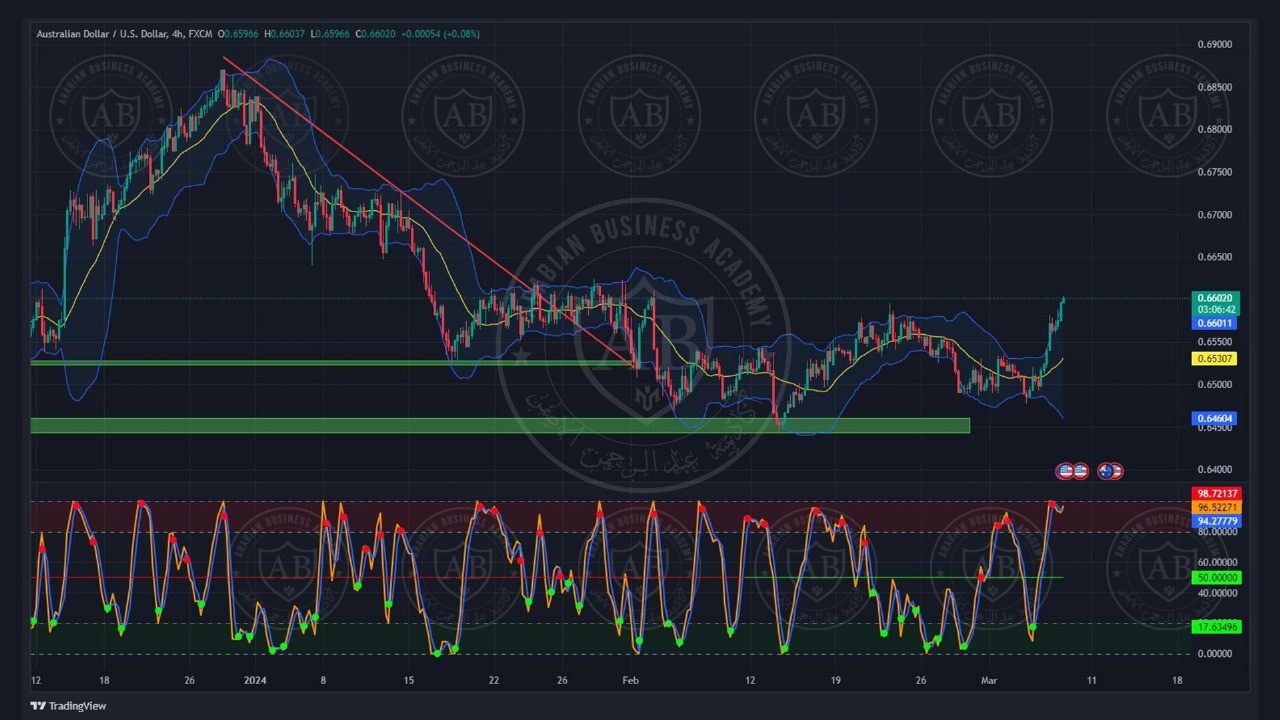Click the 50.00000 midline level label

tap(1217, 578)
